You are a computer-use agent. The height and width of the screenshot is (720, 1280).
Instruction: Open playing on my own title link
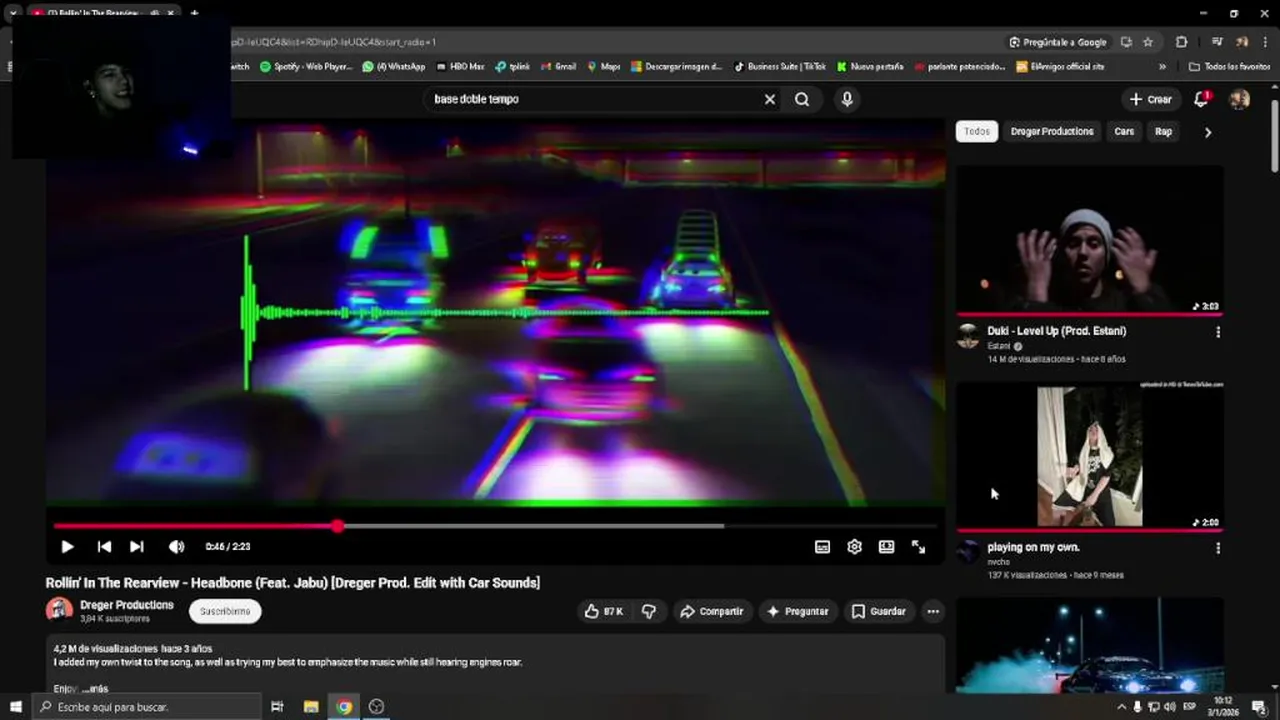(1033, 547)
